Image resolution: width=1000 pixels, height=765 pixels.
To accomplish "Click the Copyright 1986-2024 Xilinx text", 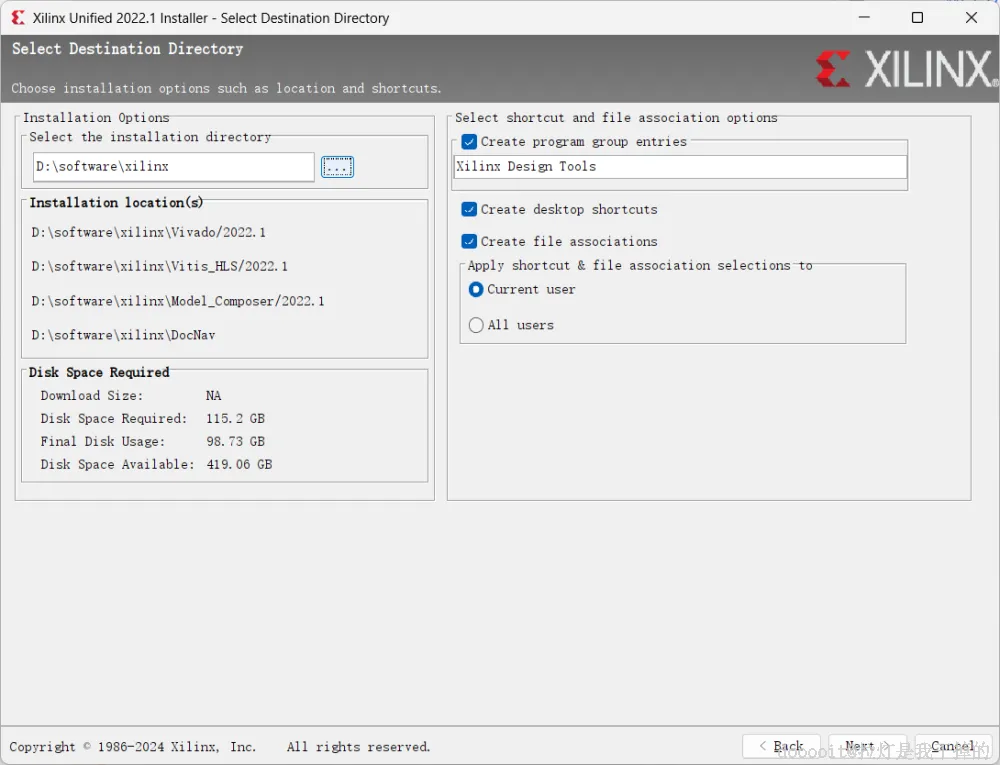I will click(133, 747).
